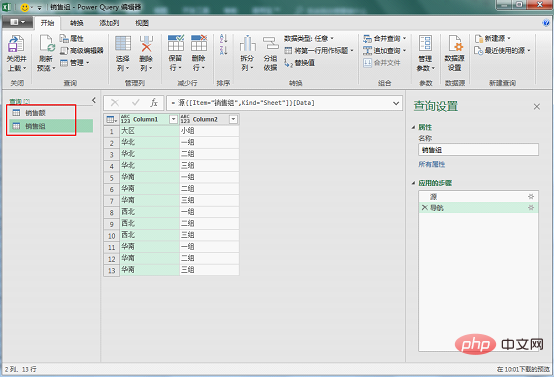This screenshot has height=377, width=554.
Task: Collapse the Applied Steps (应用的步骤) section
Action: click(413, 183)
